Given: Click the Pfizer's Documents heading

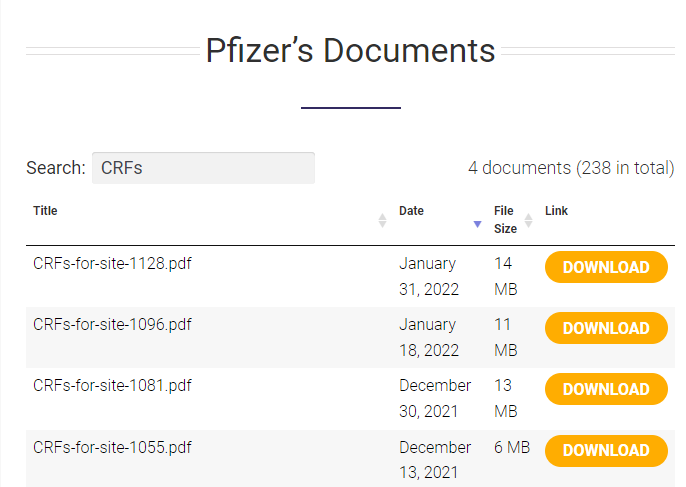Looking at the screenshot, I should click(350, 51).
